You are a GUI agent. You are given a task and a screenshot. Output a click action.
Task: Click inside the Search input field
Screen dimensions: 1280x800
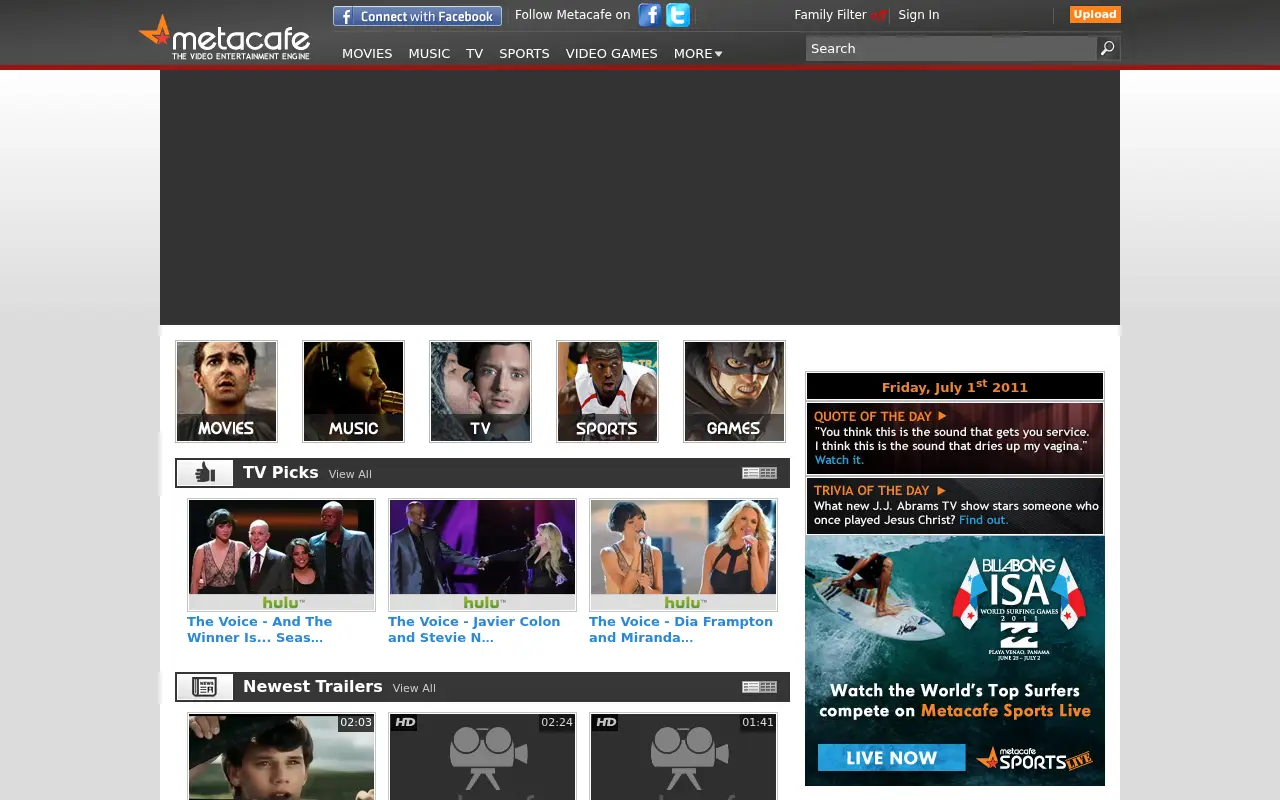(x=951, y=48)
